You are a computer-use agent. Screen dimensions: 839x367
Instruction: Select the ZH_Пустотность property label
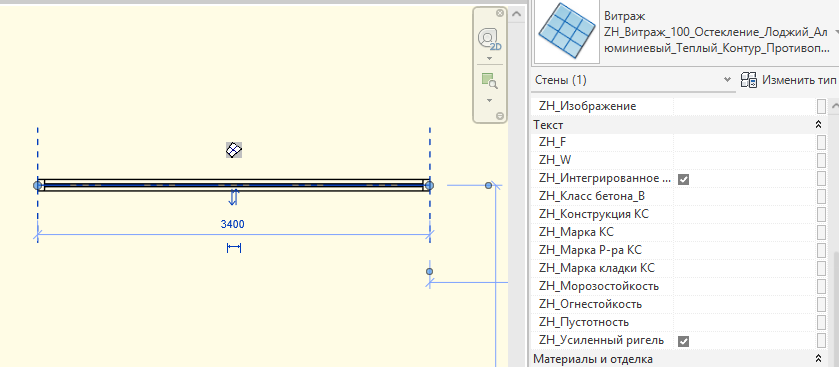(584, 323)
